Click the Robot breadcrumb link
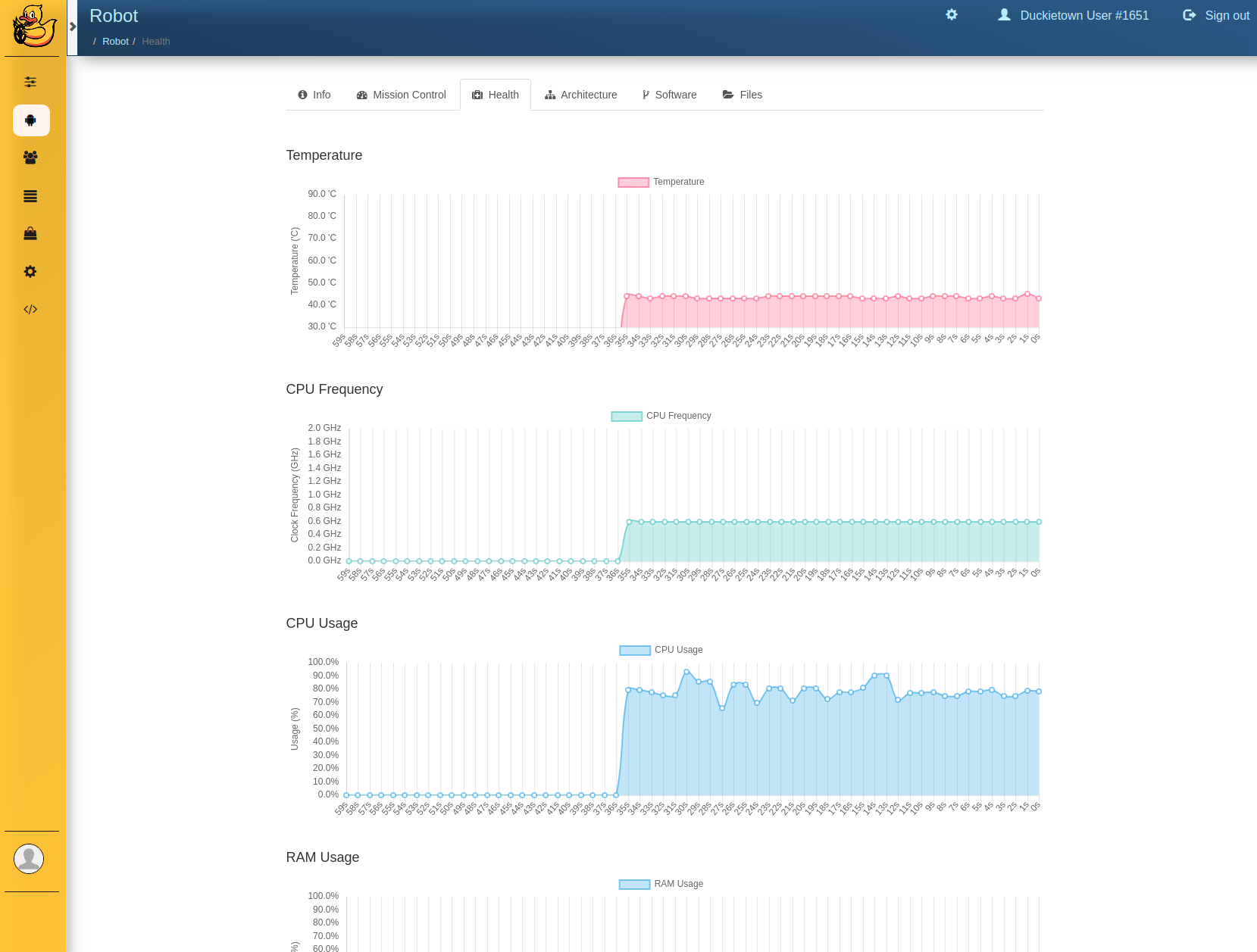This screenshot has height=952, width=1257. point(115,42)
